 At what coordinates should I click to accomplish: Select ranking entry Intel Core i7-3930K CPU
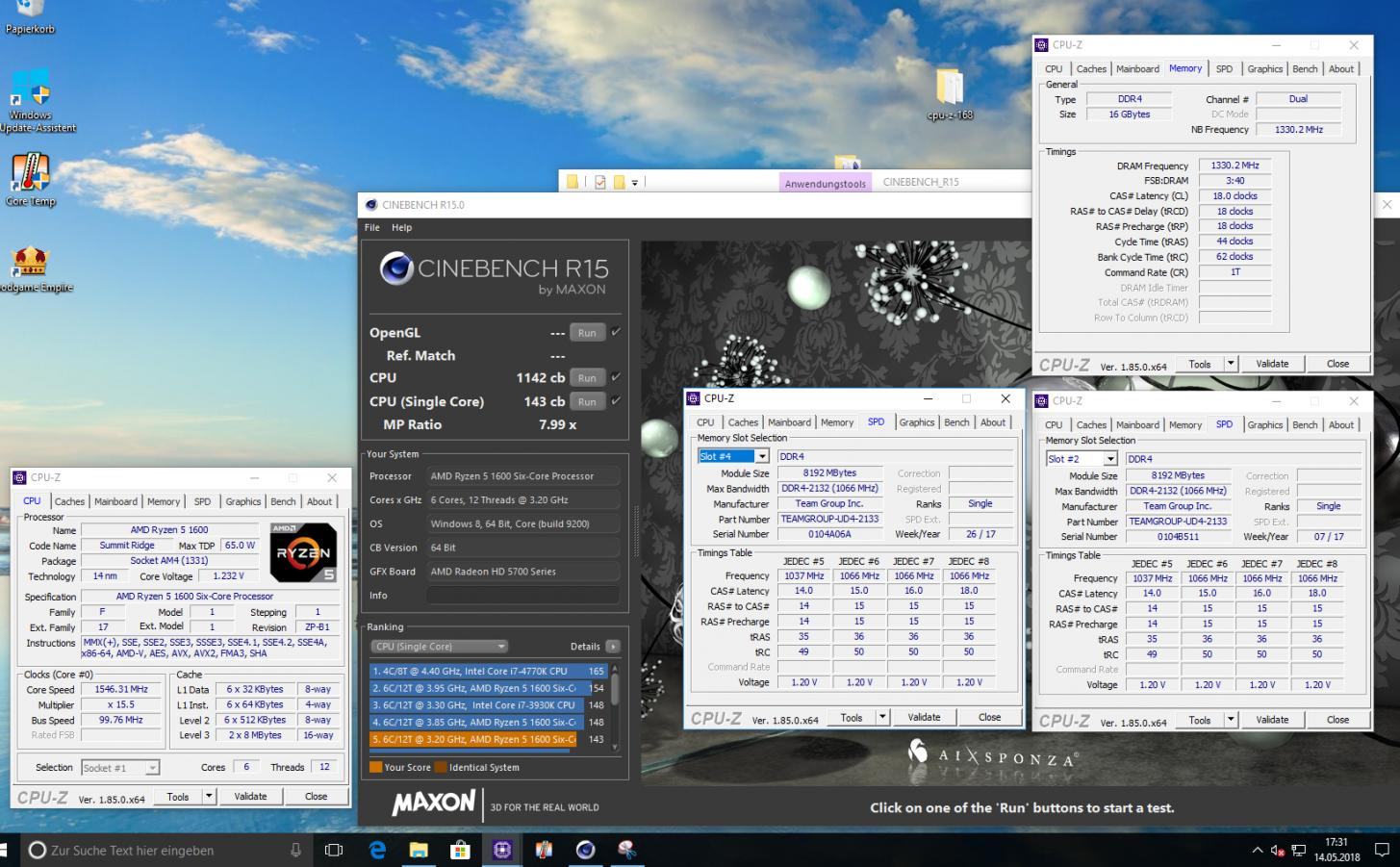coord(489,705)
